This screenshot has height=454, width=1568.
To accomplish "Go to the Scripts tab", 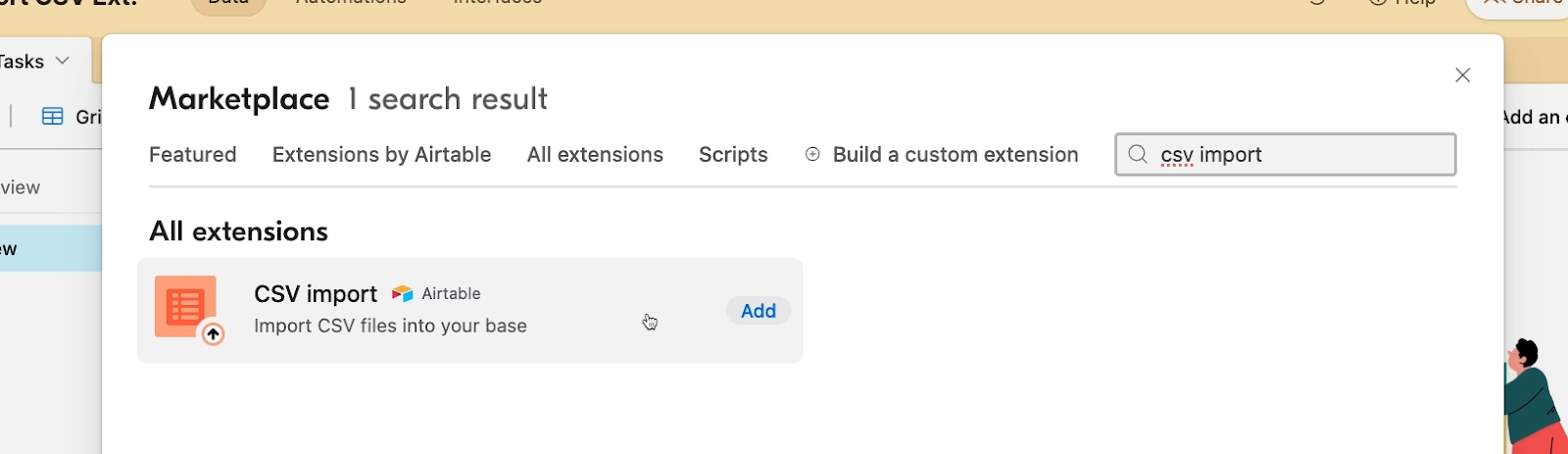I will tap(733, 154).
